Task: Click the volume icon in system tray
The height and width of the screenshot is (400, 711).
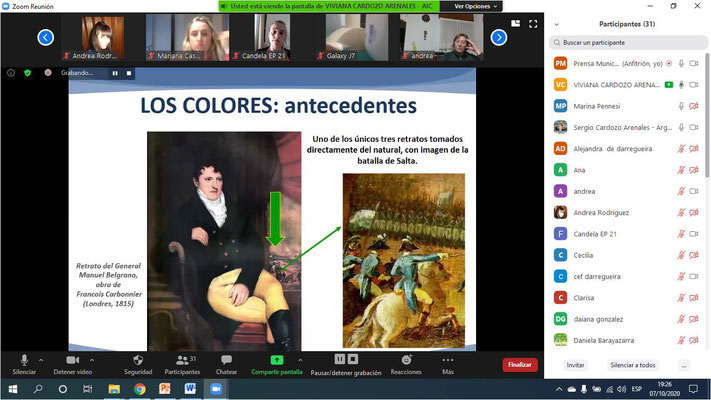Action: pyautogui.click(x=621, y=389)
